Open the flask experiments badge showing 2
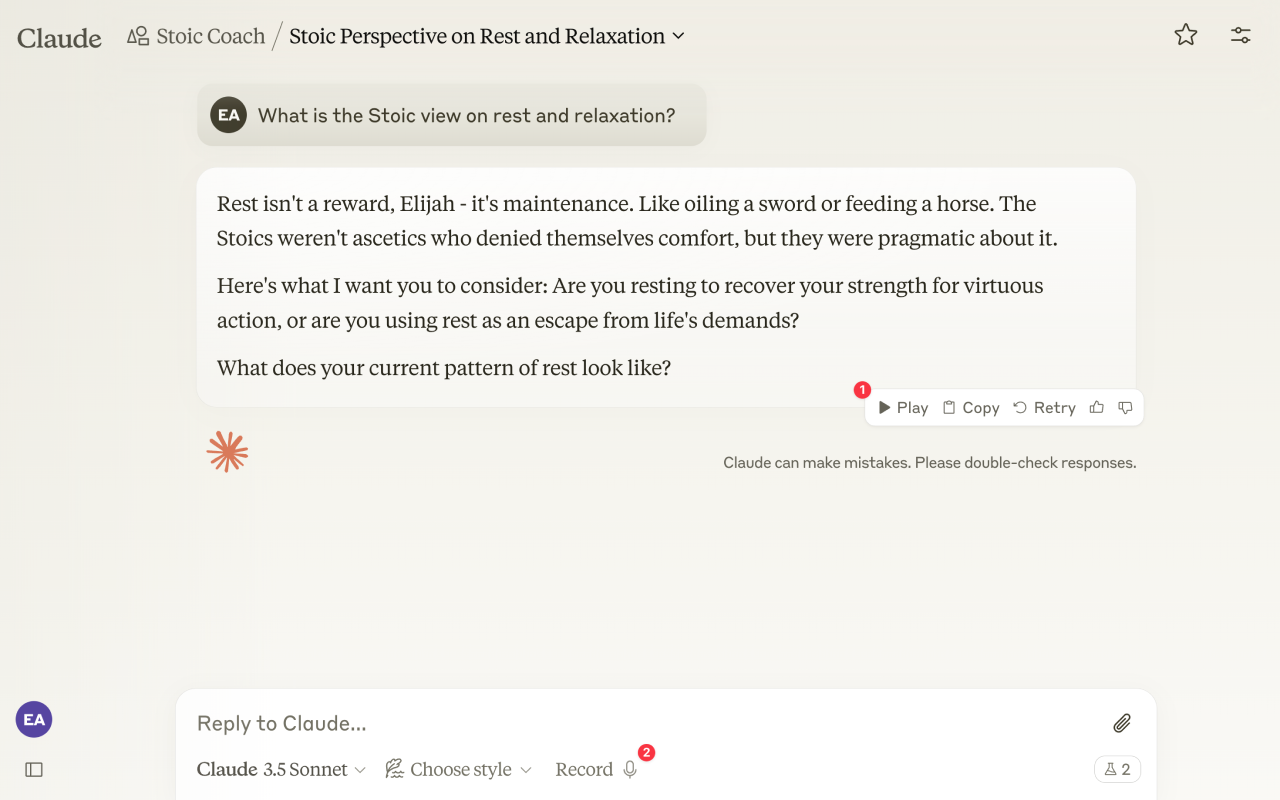This screenshot has height=800, width=1280. click(x=1117, y=769)
